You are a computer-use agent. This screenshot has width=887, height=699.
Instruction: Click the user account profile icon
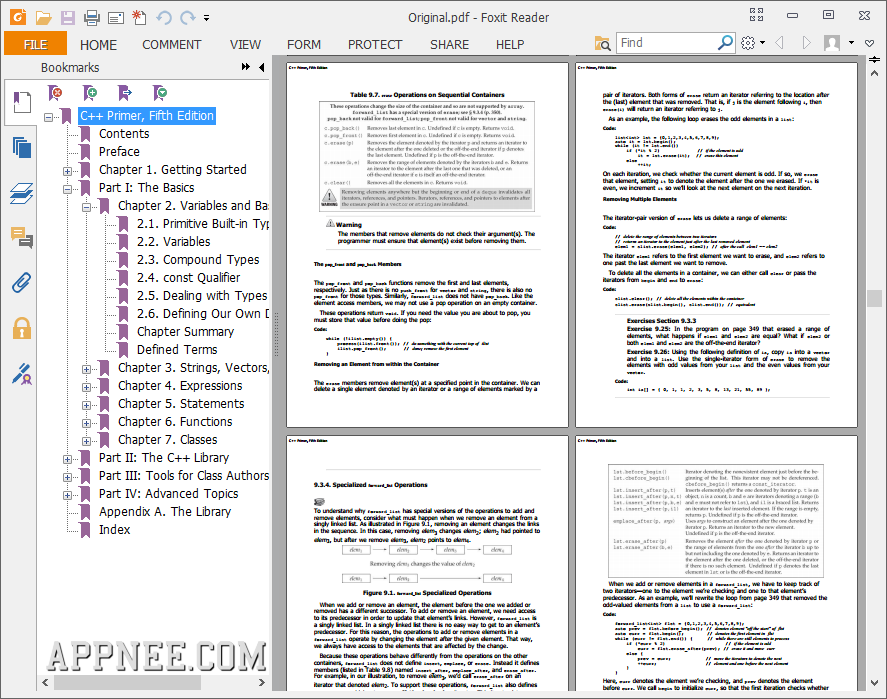point(832,43)
